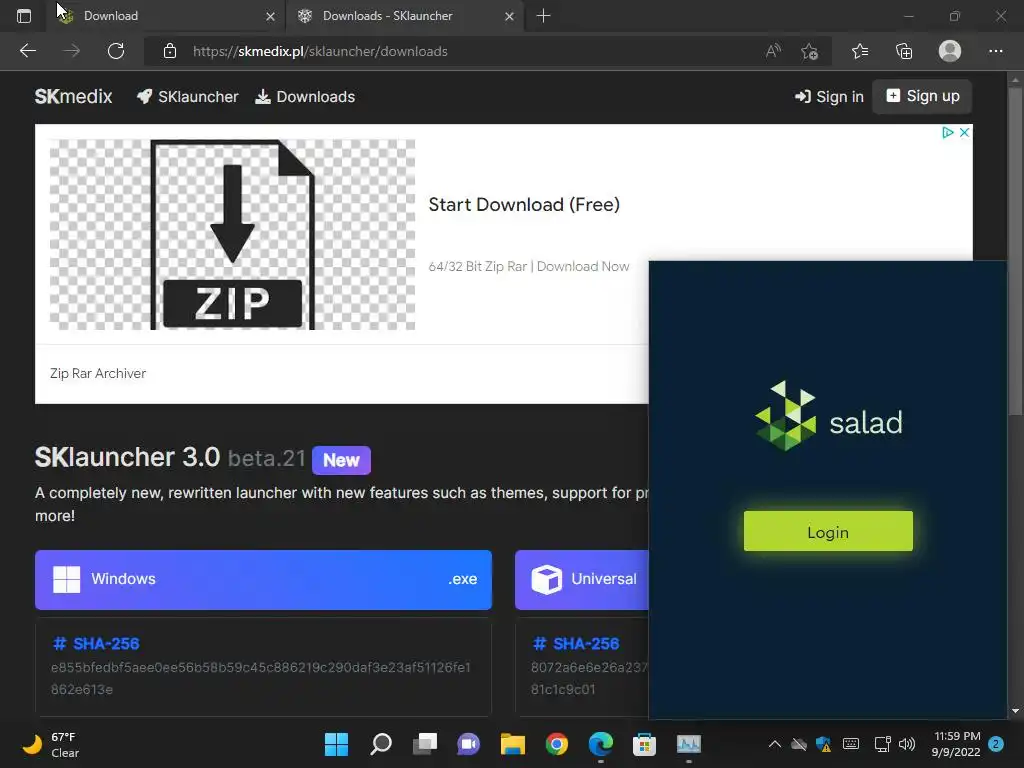The image size is (1024, 768).
Task: Click the ZIP file ad image
Action: pyautogui.click(x=232, y=234)
